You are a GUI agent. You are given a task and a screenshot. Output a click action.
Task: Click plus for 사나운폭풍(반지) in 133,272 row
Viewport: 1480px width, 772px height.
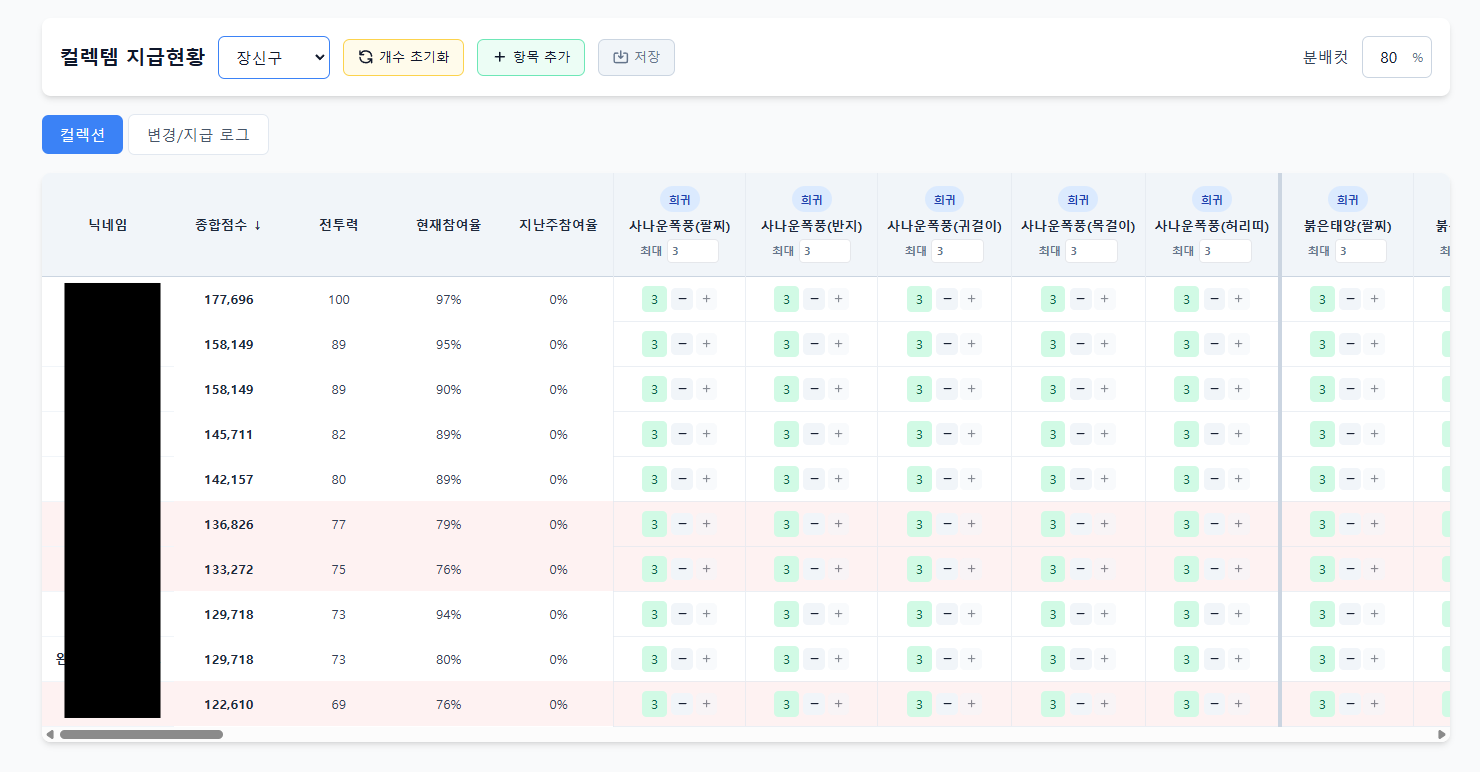tap(838, 569)
